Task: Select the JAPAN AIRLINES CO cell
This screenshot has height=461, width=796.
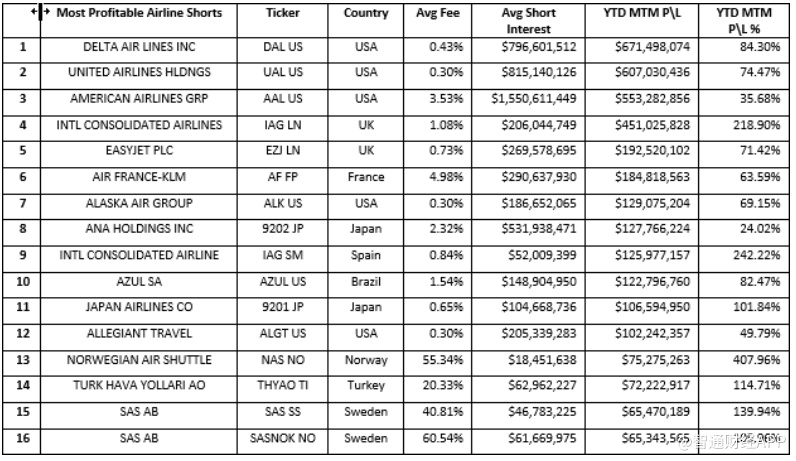Action: click(x=139, y=307)
